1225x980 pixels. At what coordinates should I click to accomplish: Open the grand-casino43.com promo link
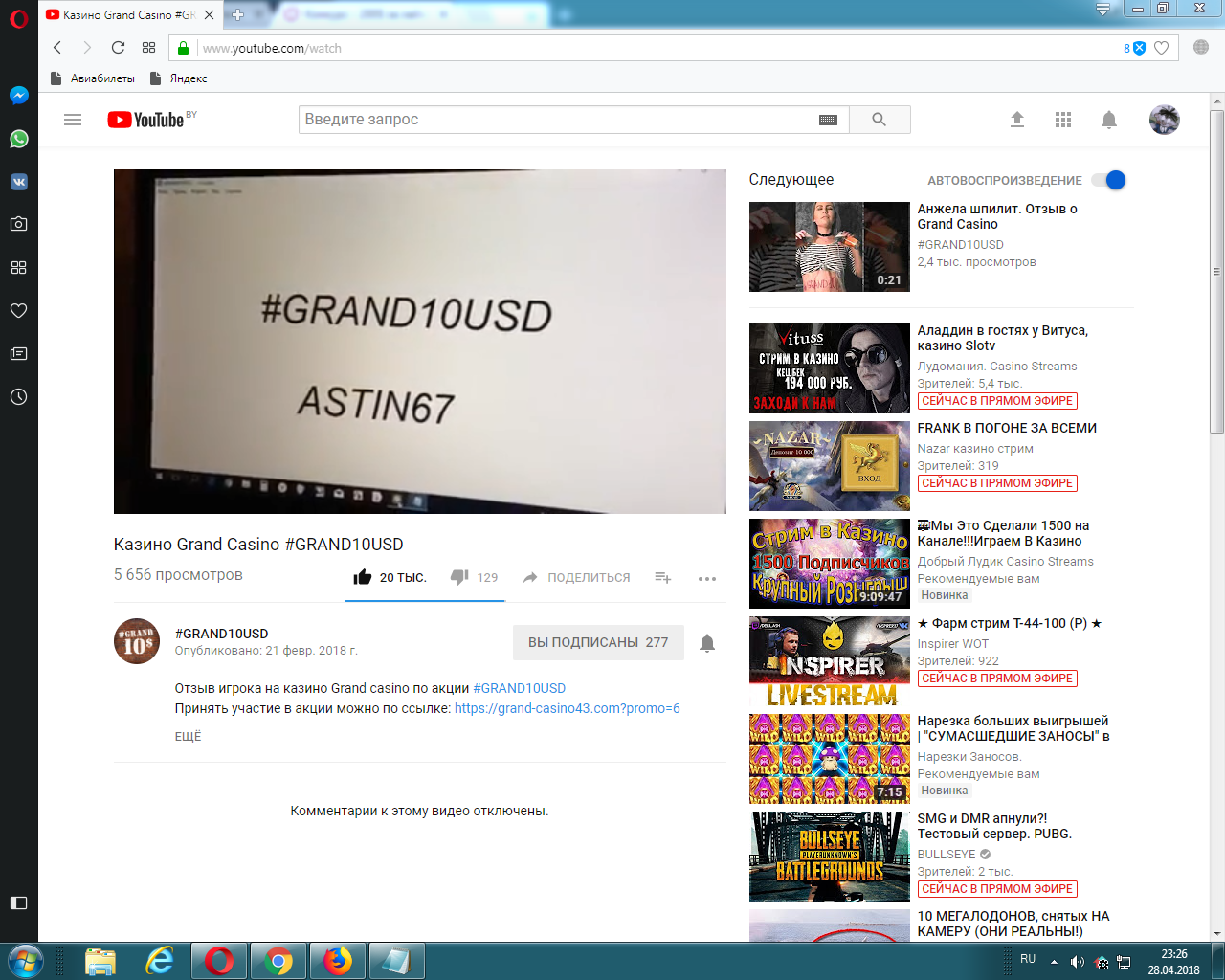click(x=568, y=708)
